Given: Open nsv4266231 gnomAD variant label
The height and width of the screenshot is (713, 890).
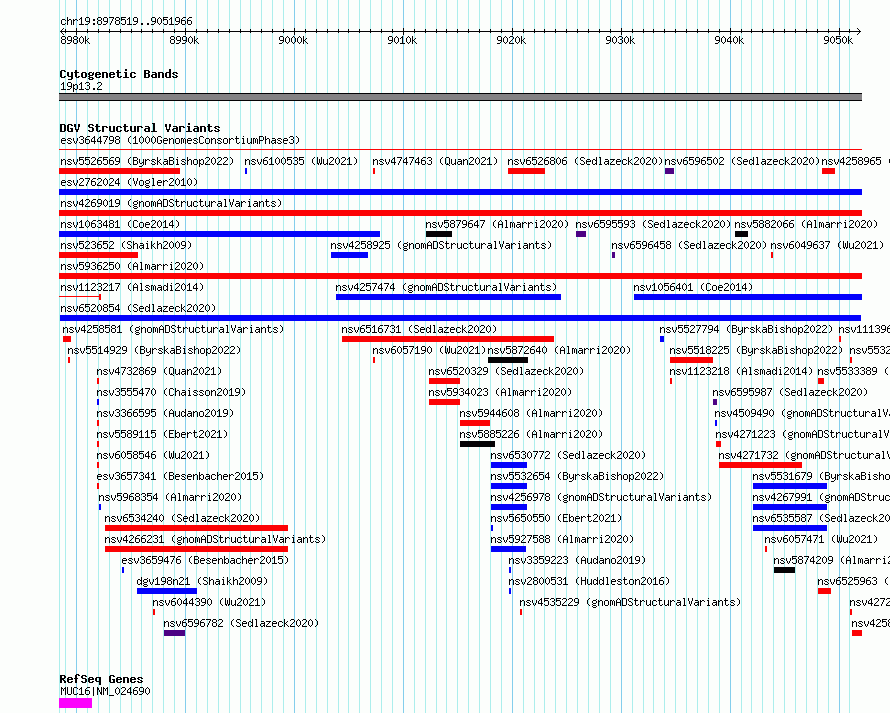Looking at the screenshot, I should [215, 539].
